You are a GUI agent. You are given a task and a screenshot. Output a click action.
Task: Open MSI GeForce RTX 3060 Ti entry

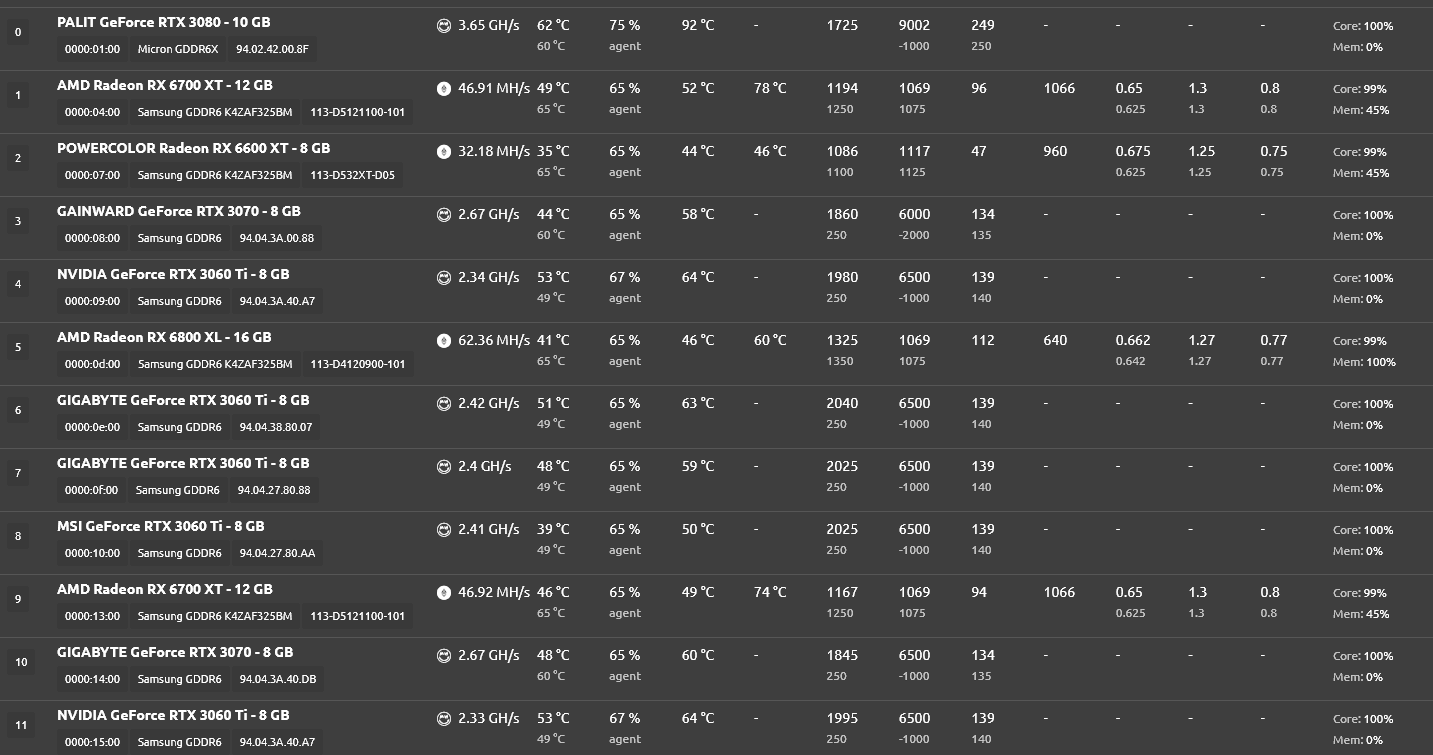point(161,526)
